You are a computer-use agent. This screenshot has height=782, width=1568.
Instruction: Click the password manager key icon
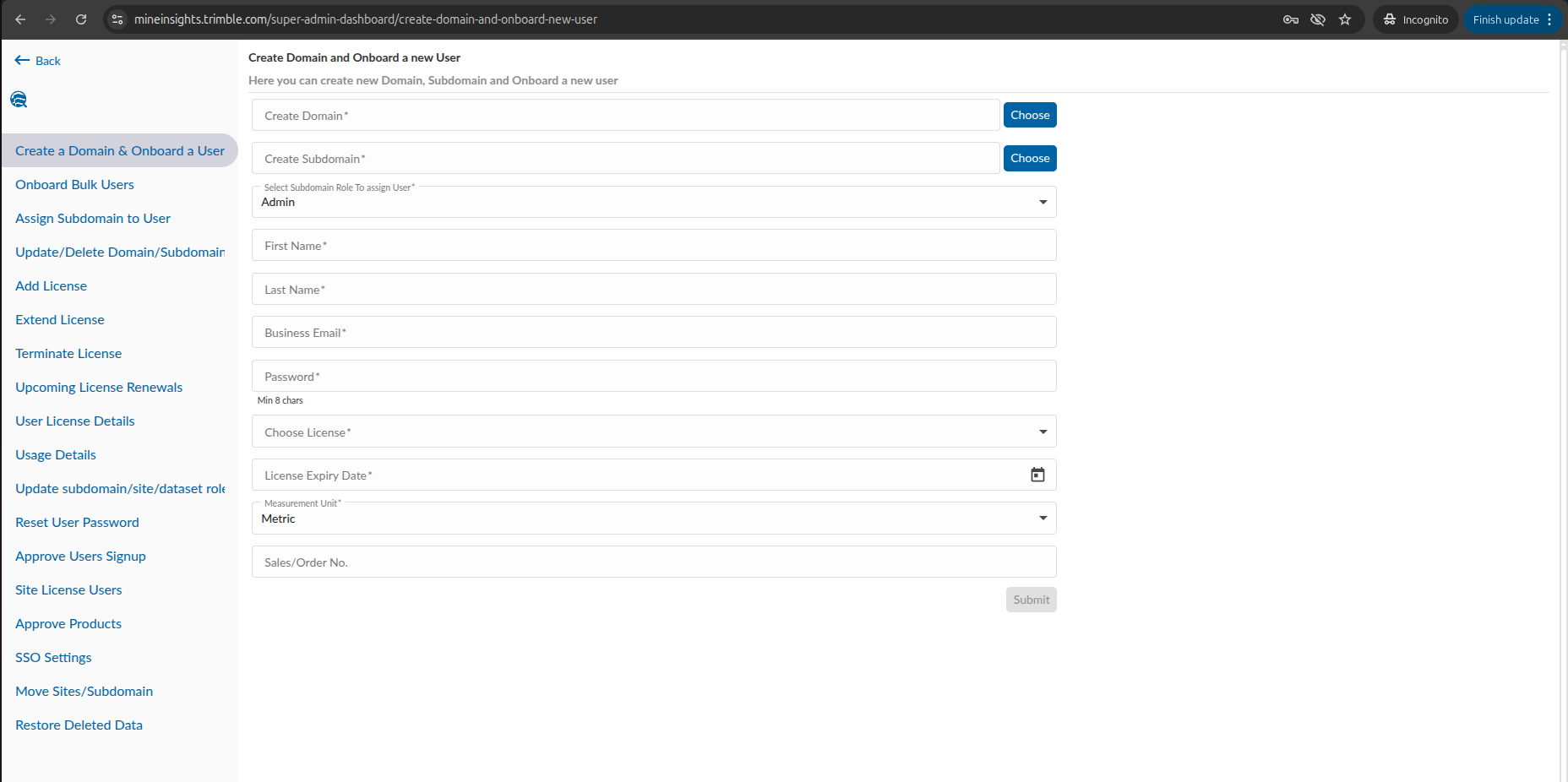[x=1290, y=19]
